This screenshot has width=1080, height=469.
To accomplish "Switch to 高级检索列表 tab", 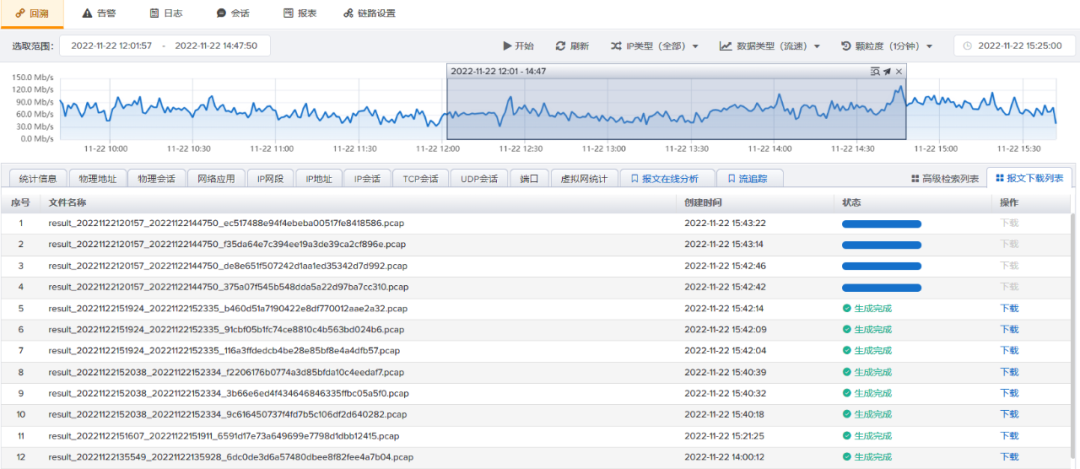I will pyautogui.click(x=944, y=178).
